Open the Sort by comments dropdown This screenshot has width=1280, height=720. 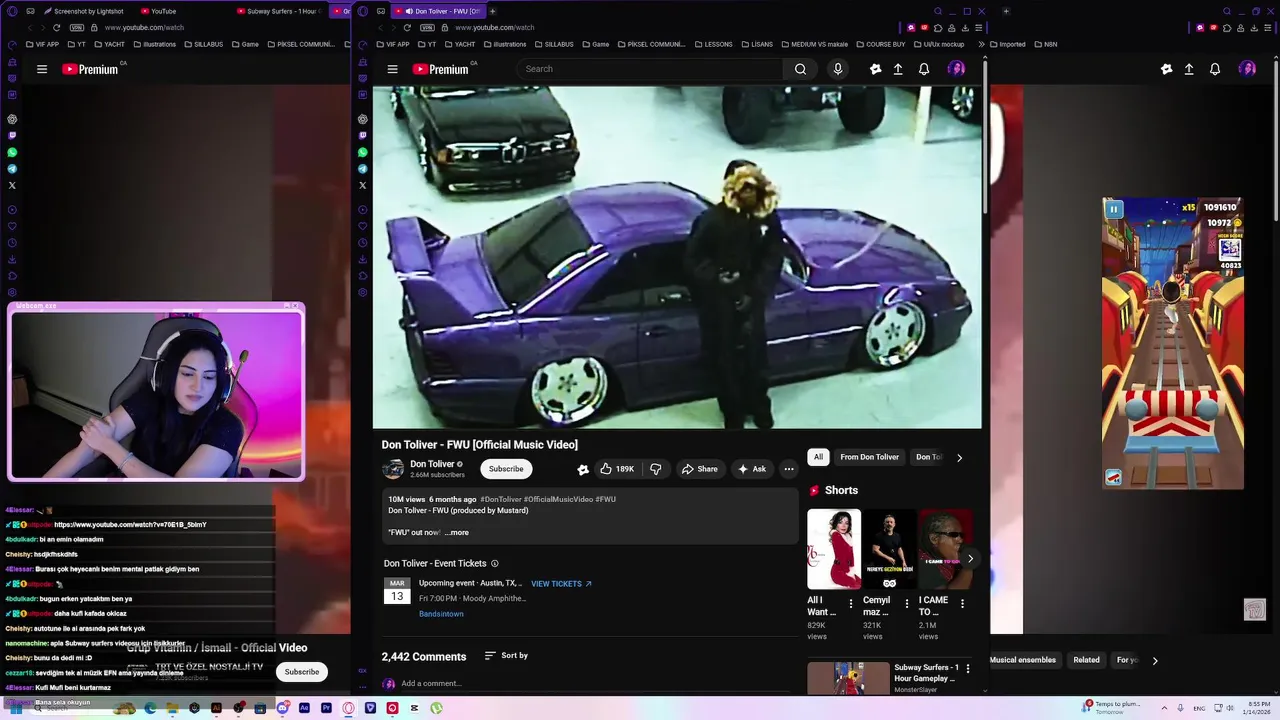click(506, 656)
